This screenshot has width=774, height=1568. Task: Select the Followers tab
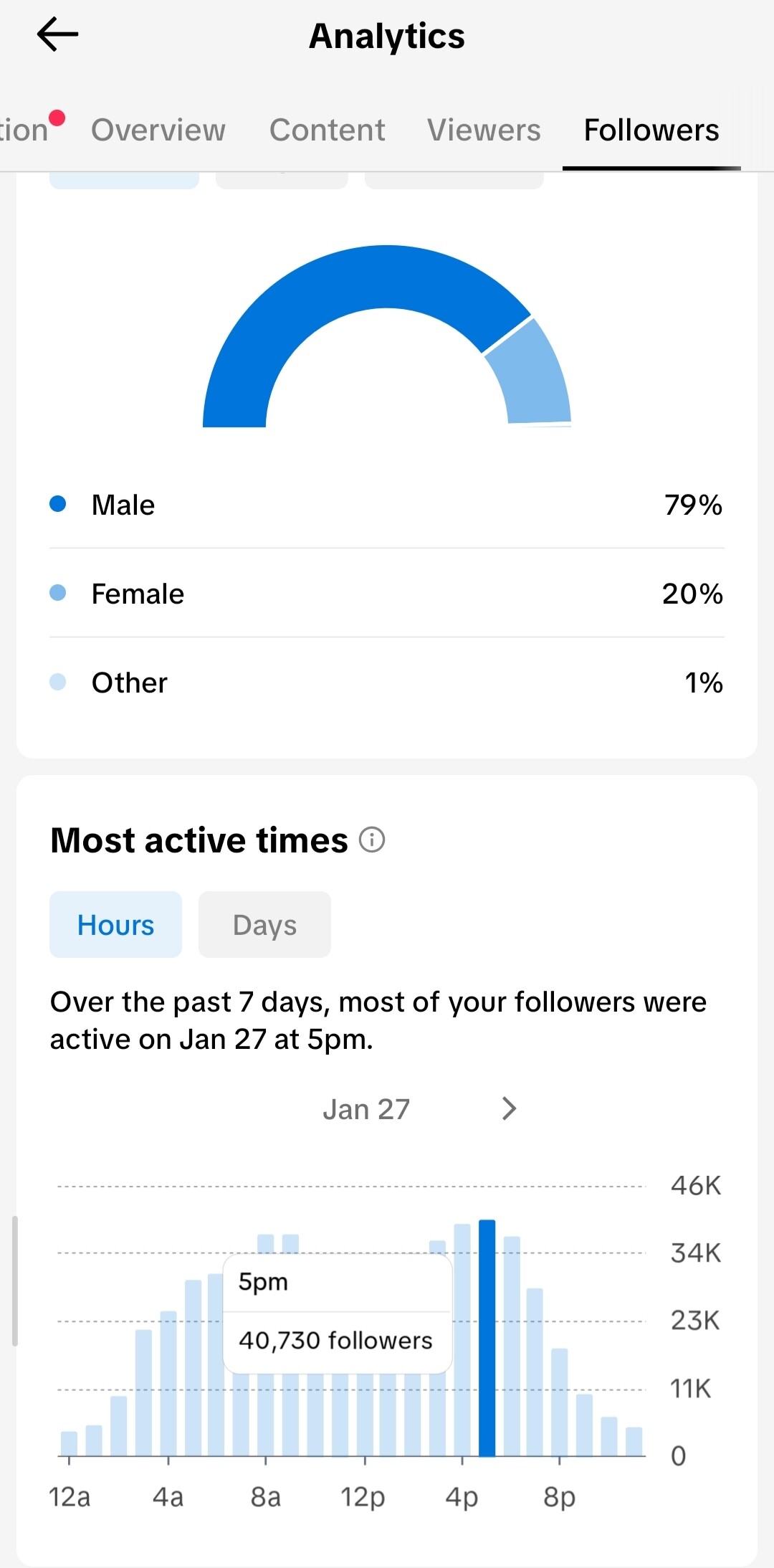(651, 130)
